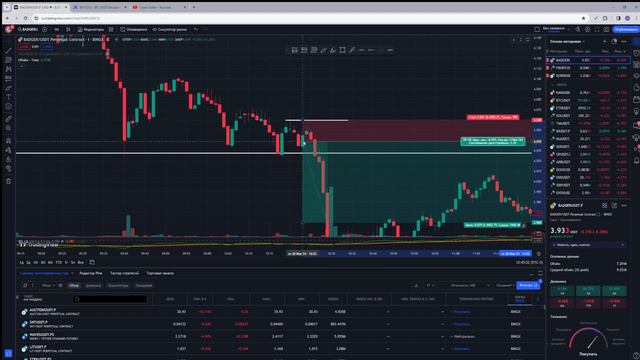Open the Без названия layout name dropdown
Screen dimensions: 640x360
(556, 29)
